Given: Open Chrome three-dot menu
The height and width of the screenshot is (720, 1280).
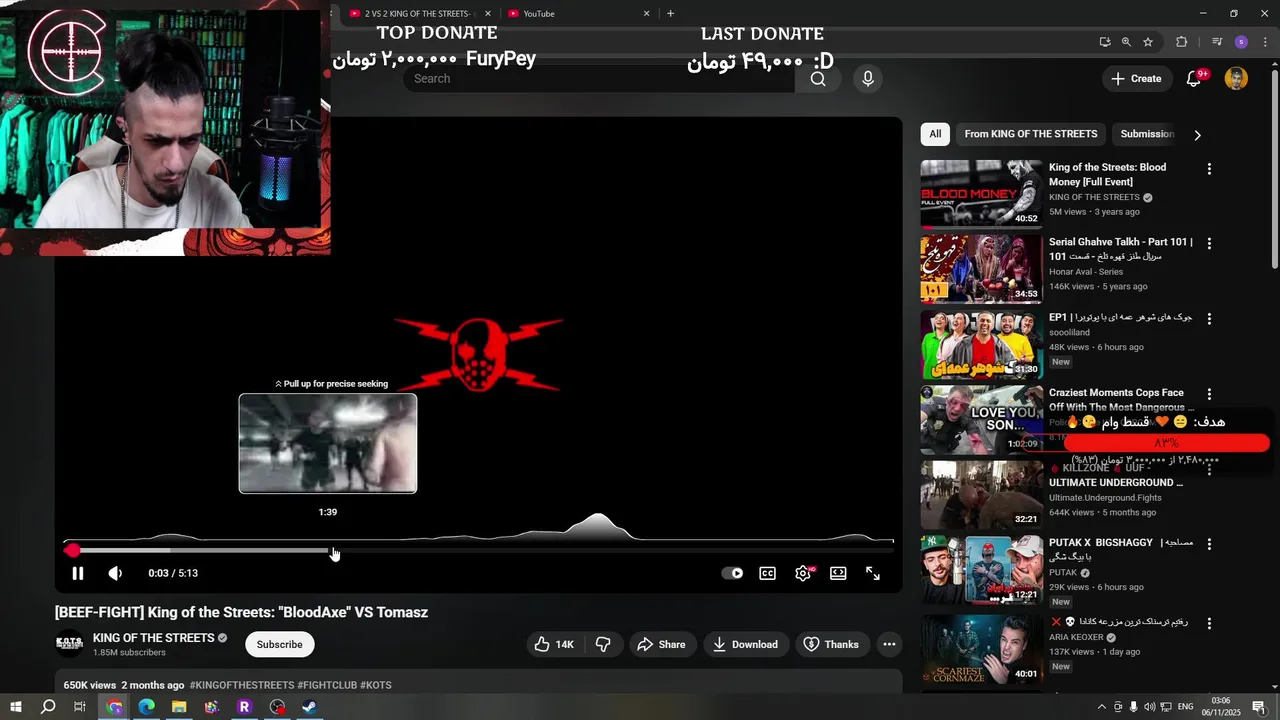Looking at the screenshot, I should (x=1263, y=42).
